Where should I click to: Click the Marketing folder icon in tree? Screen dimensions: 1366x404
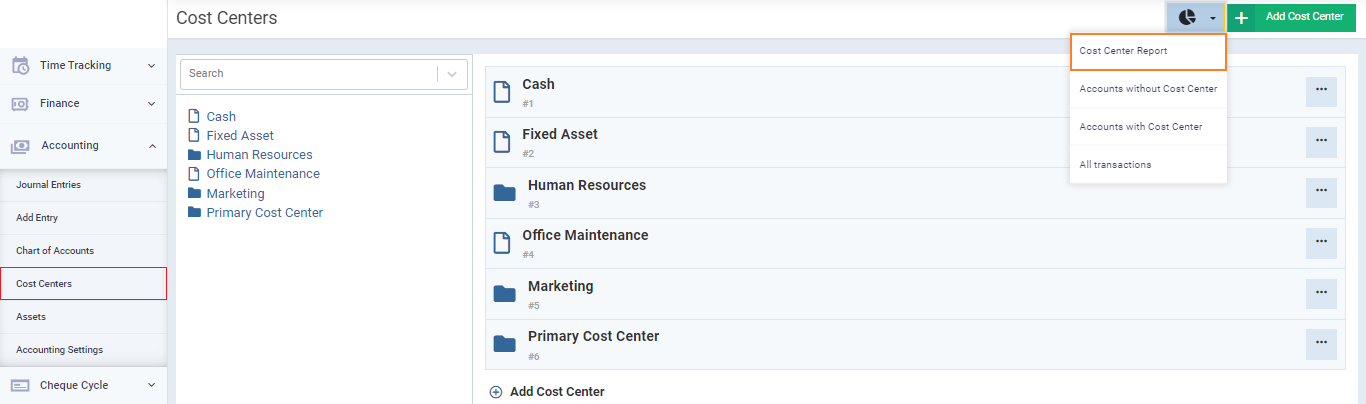point(194,193)
